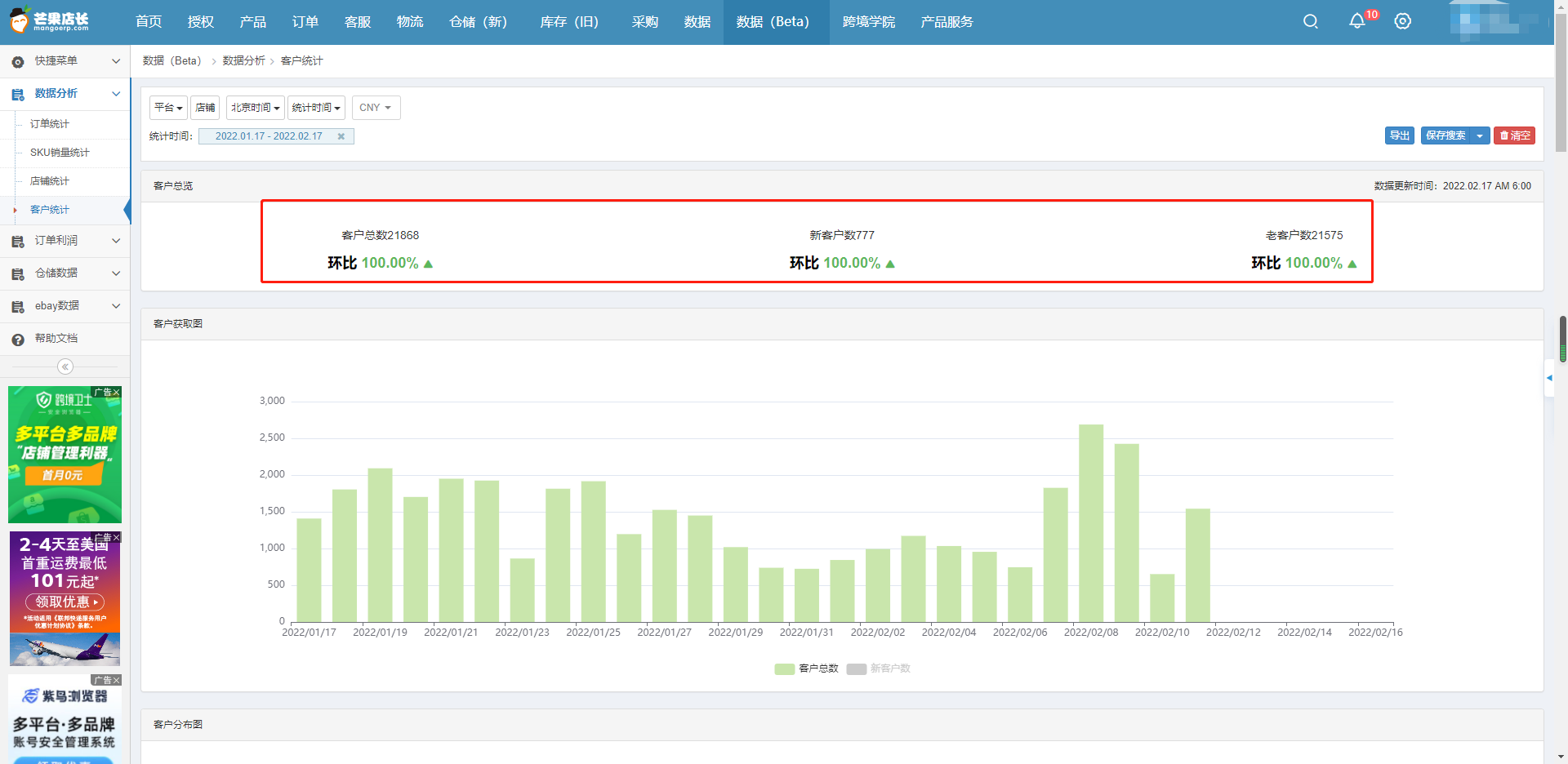Open the settings gear icon in header

click(x=1402, y=22)
